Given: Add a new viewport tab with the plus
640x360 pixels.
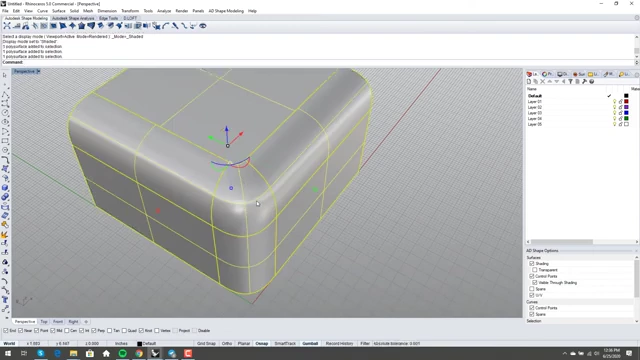Looking at the screenshot, I should coord(86,322).
